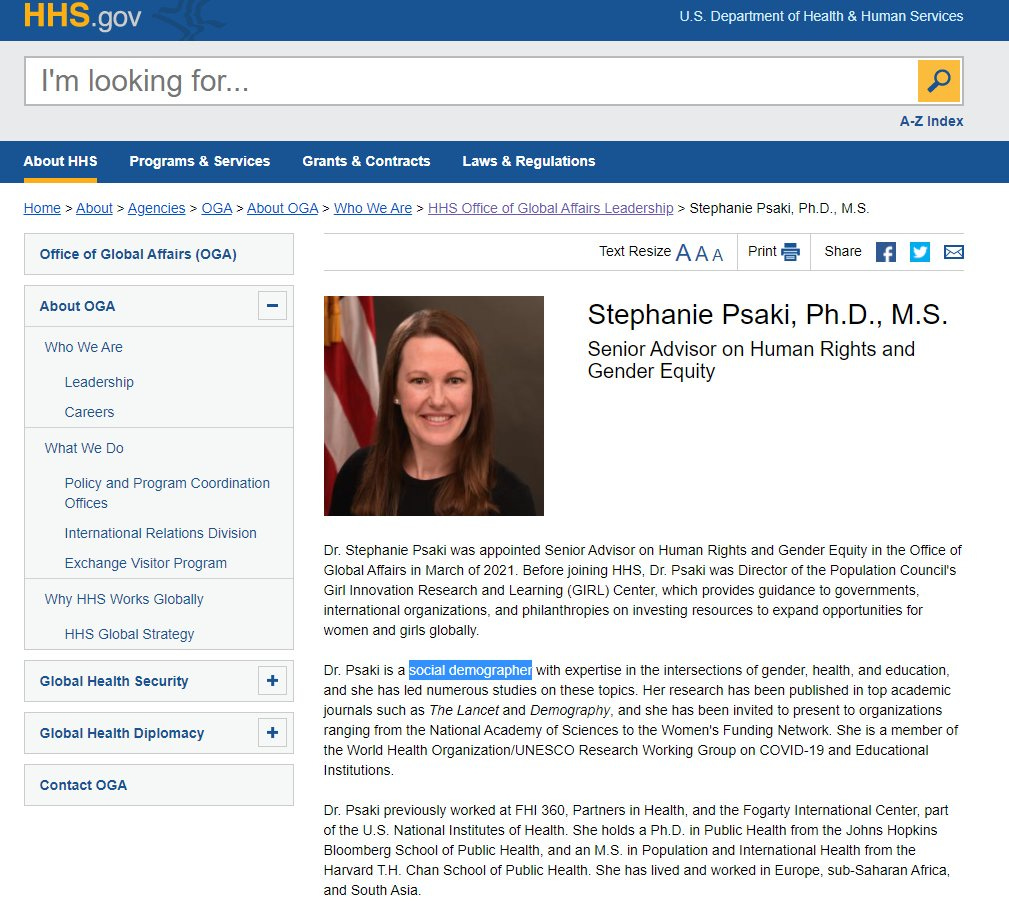Open the About HHS menu
The image size is (1009, 917).
point(60,162)
